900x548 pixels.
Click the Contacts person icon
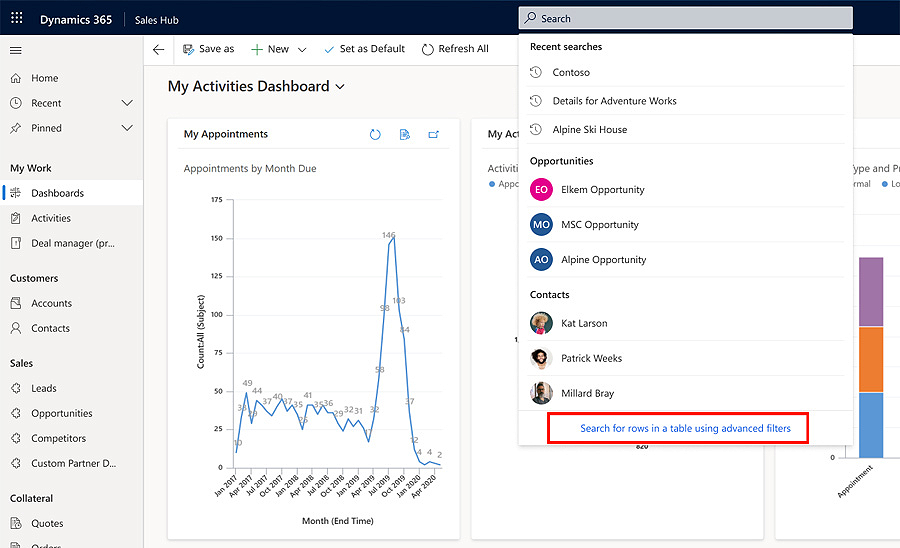(x=16, y=328)
